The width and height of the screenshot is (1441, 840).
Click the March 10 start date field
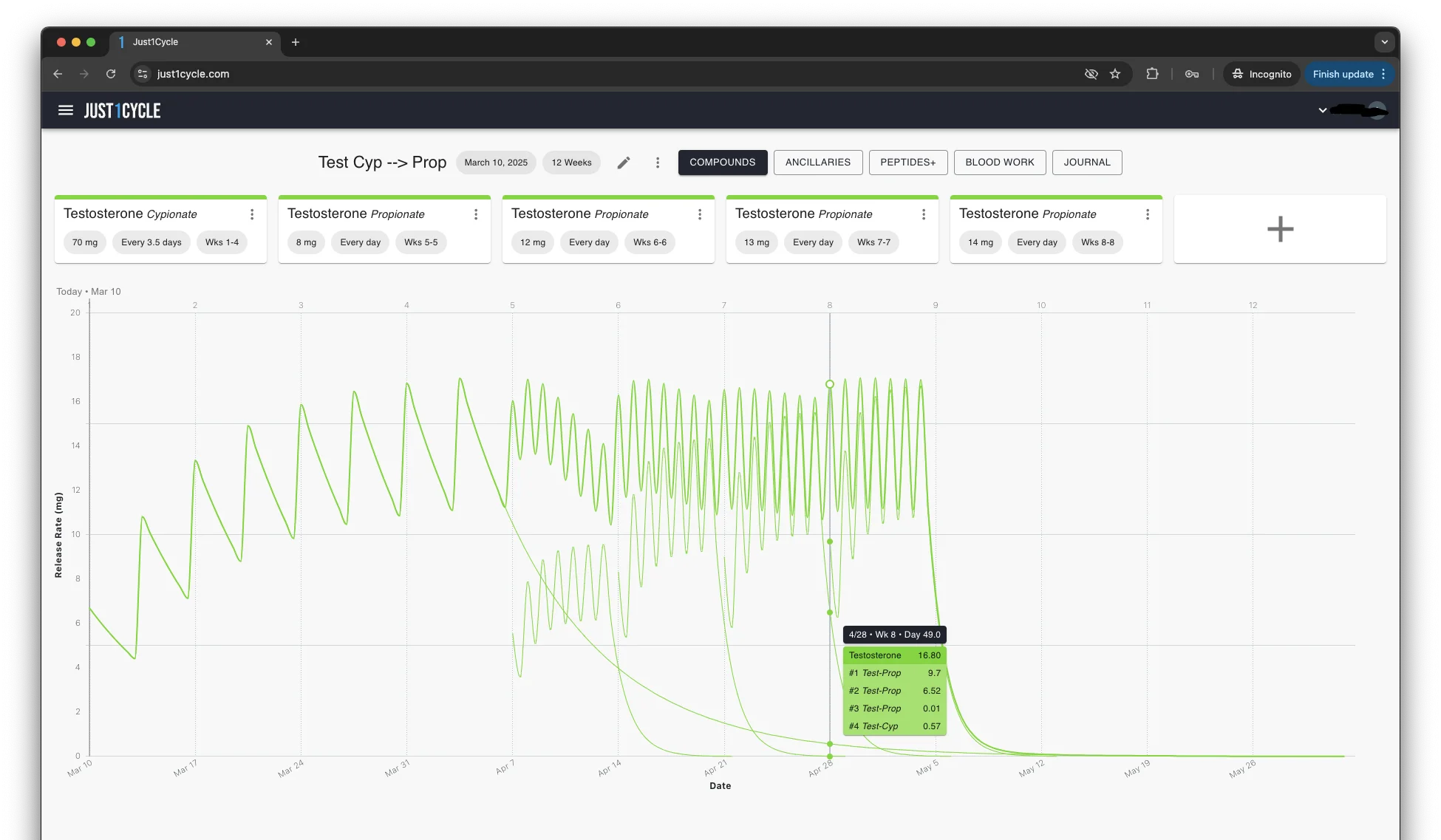coord(496,162)
